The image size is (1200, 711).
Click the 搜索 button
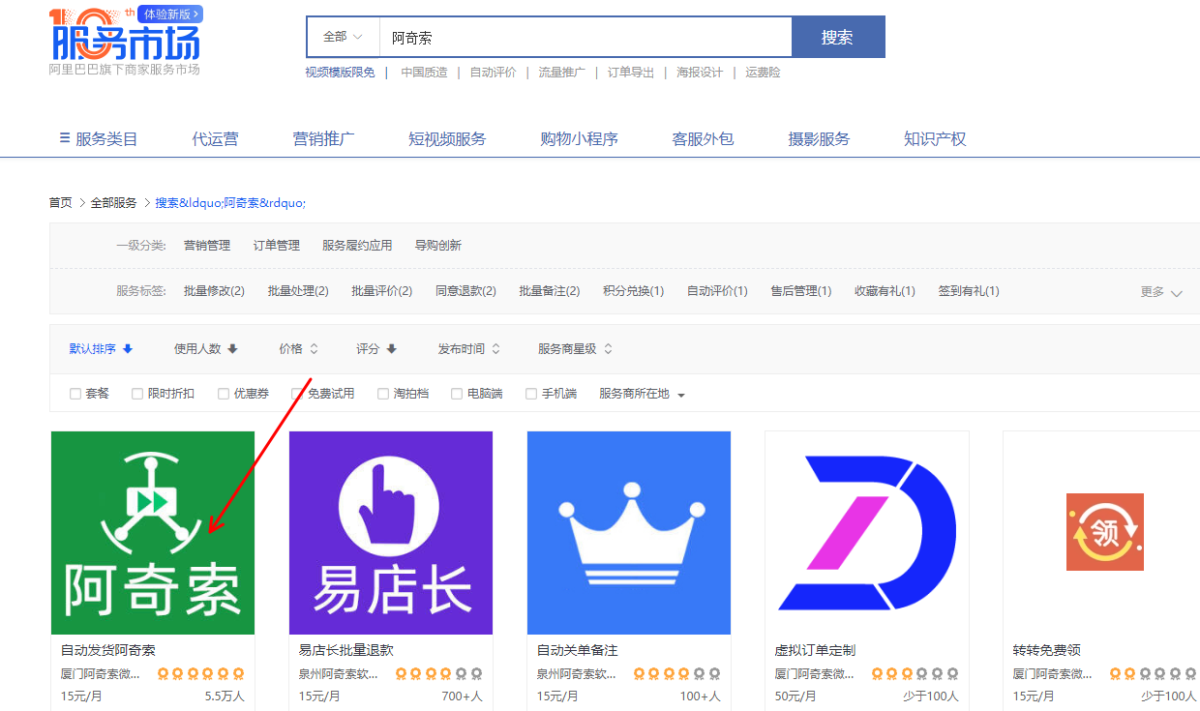click(x=838, y=37)
